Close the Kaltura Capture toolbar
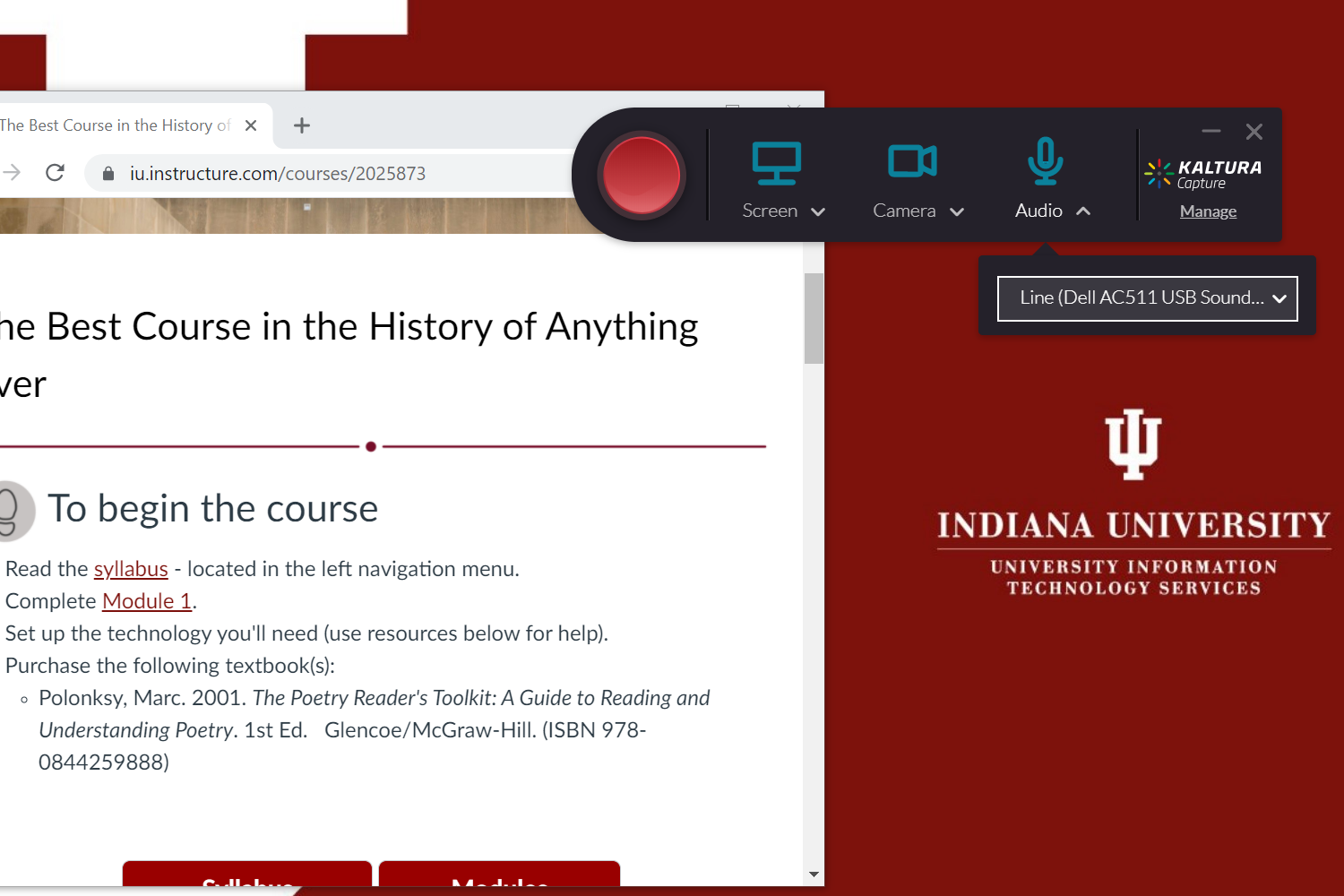 tap(1254, 132)
